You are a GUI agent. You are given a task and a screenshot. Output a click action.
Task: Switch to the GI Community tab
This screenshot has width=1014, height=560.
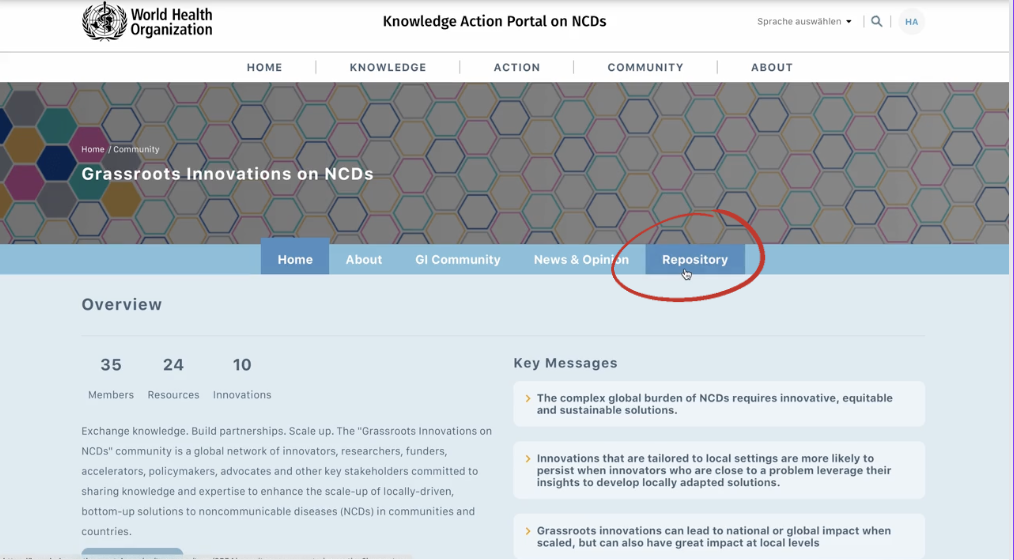point(458,259)
